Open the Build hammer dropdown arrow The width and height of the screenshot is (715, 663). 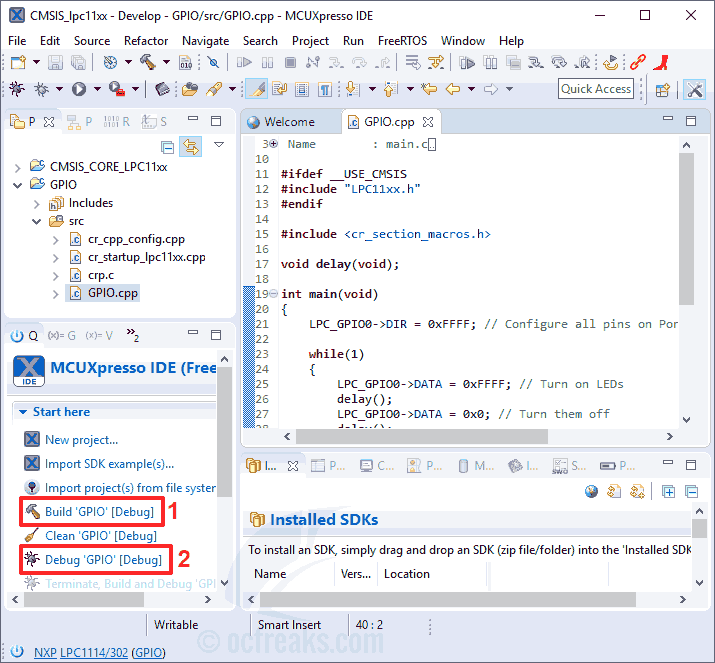tap(166, 62)
